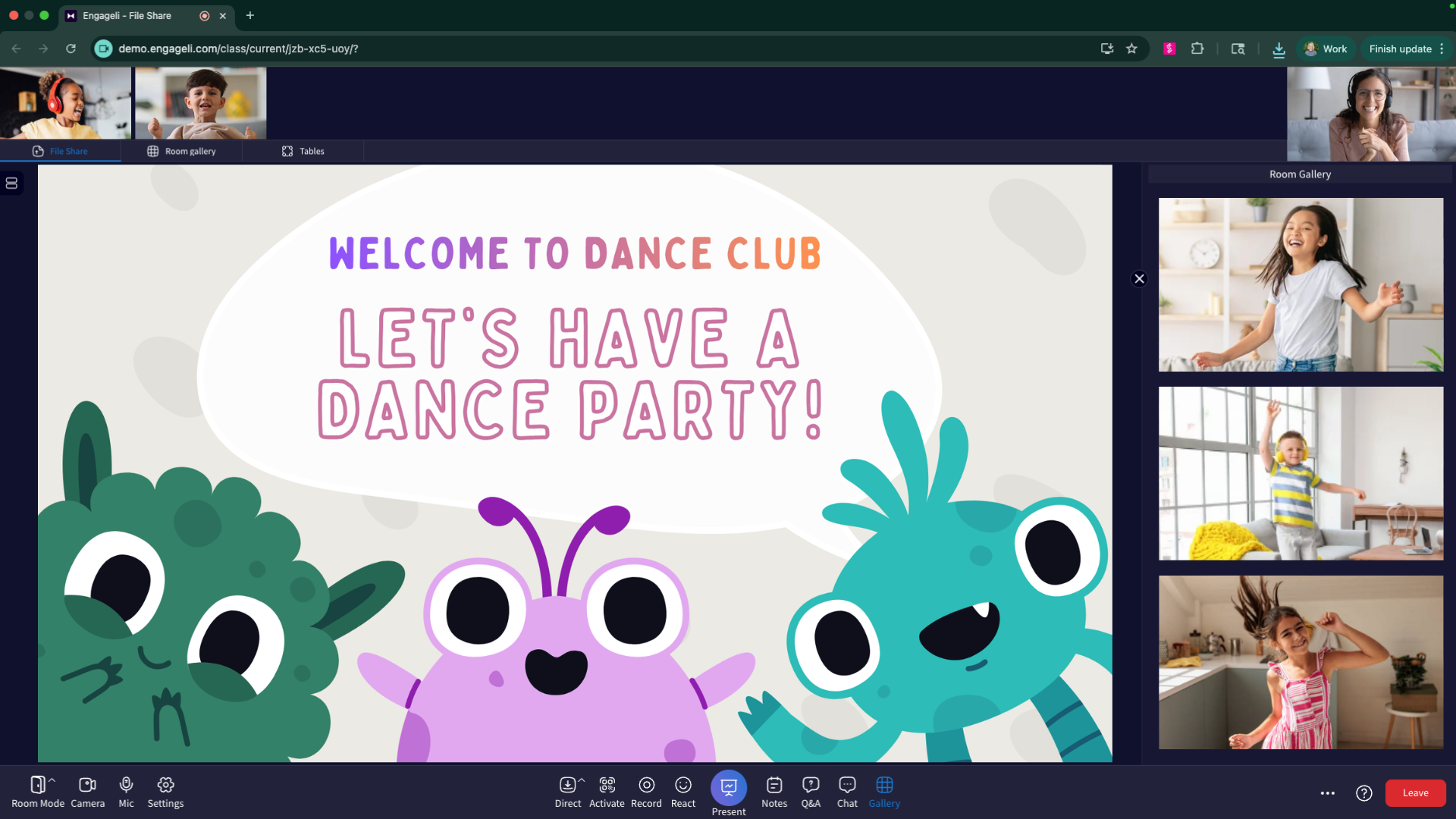The image size is (1456, 819).
Task: Open the Chat panel
Action: tap(846, 789)
